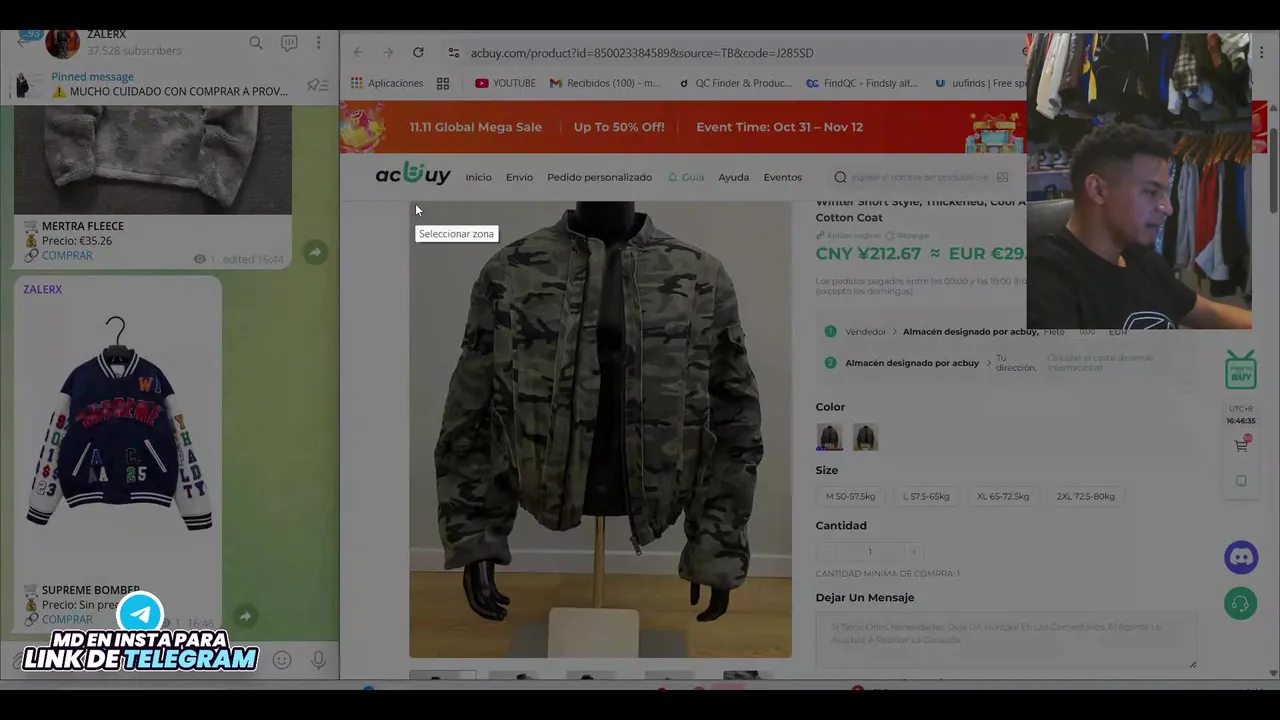Open the pinned message in Telegram
The image size is (1280, 720).
tap(170, 84)
